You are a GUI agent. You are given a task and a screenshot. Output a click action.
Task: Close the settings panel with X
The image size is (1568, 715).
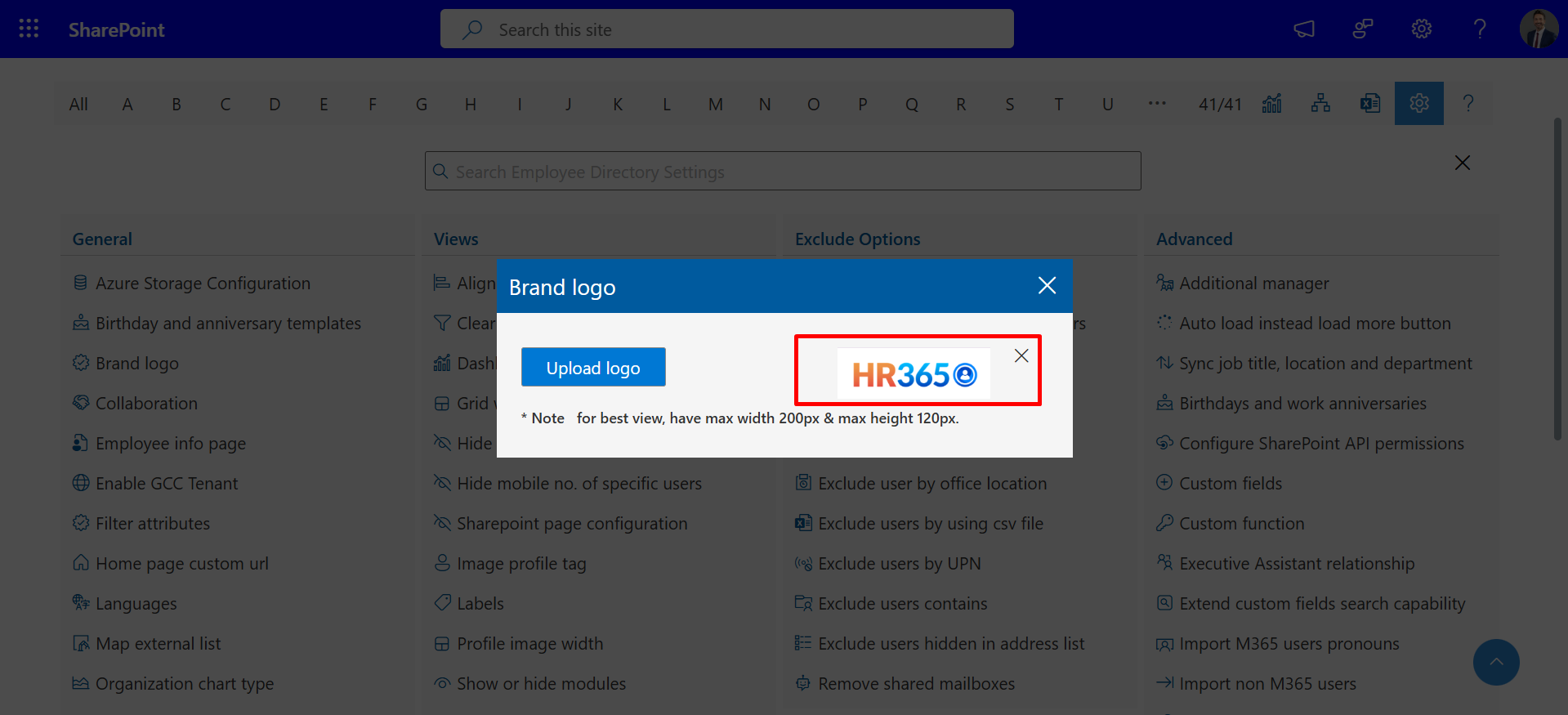[x=1463, y=163]
